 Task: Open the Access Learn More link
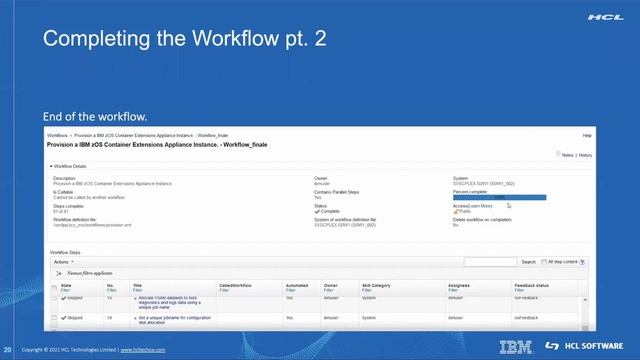click(480, 206)
